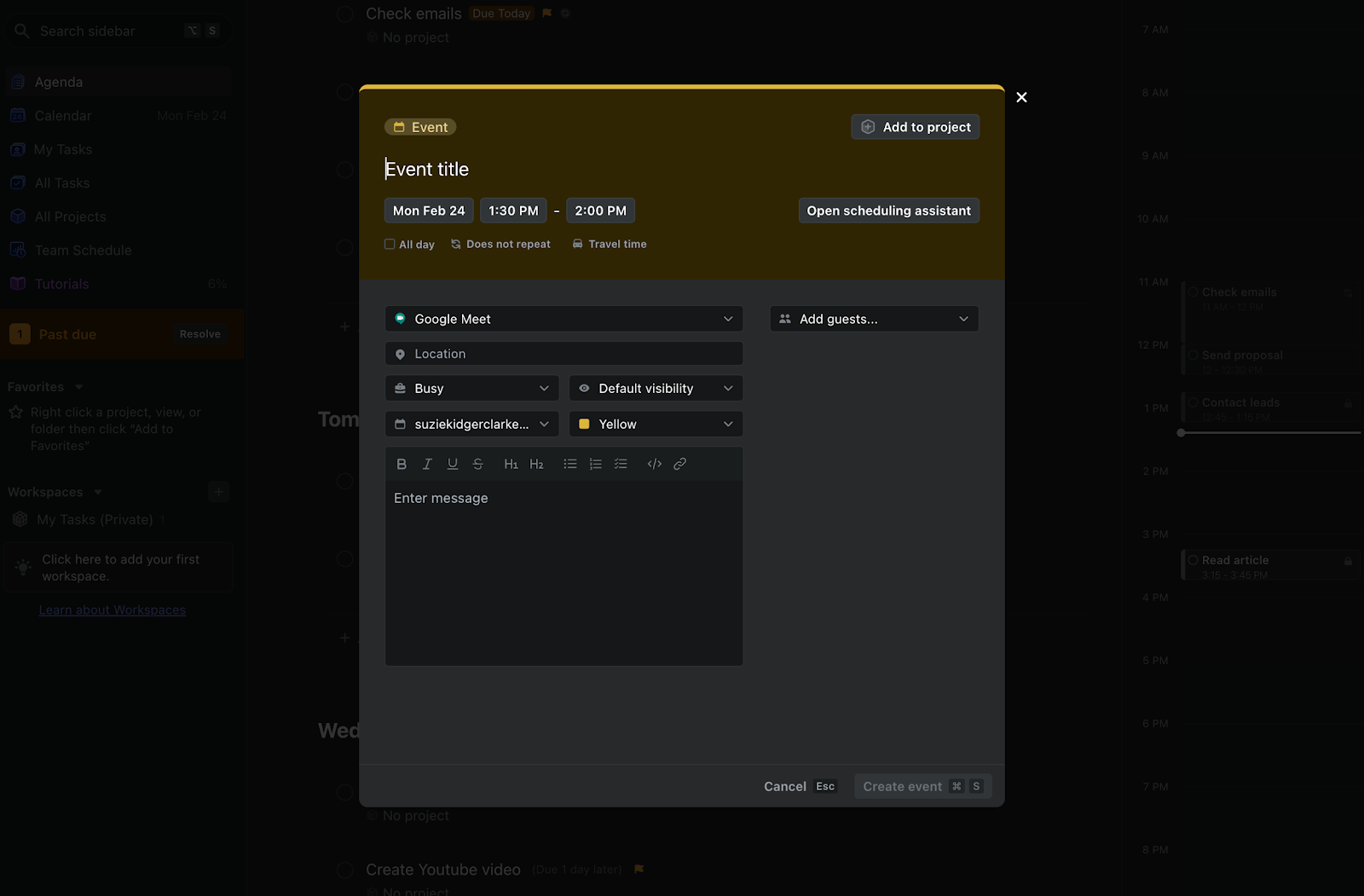This screenshot has width=1364, height=896.
Task: Complete Contact leads in the calendar column
Action: click(x=1193, y=402)
